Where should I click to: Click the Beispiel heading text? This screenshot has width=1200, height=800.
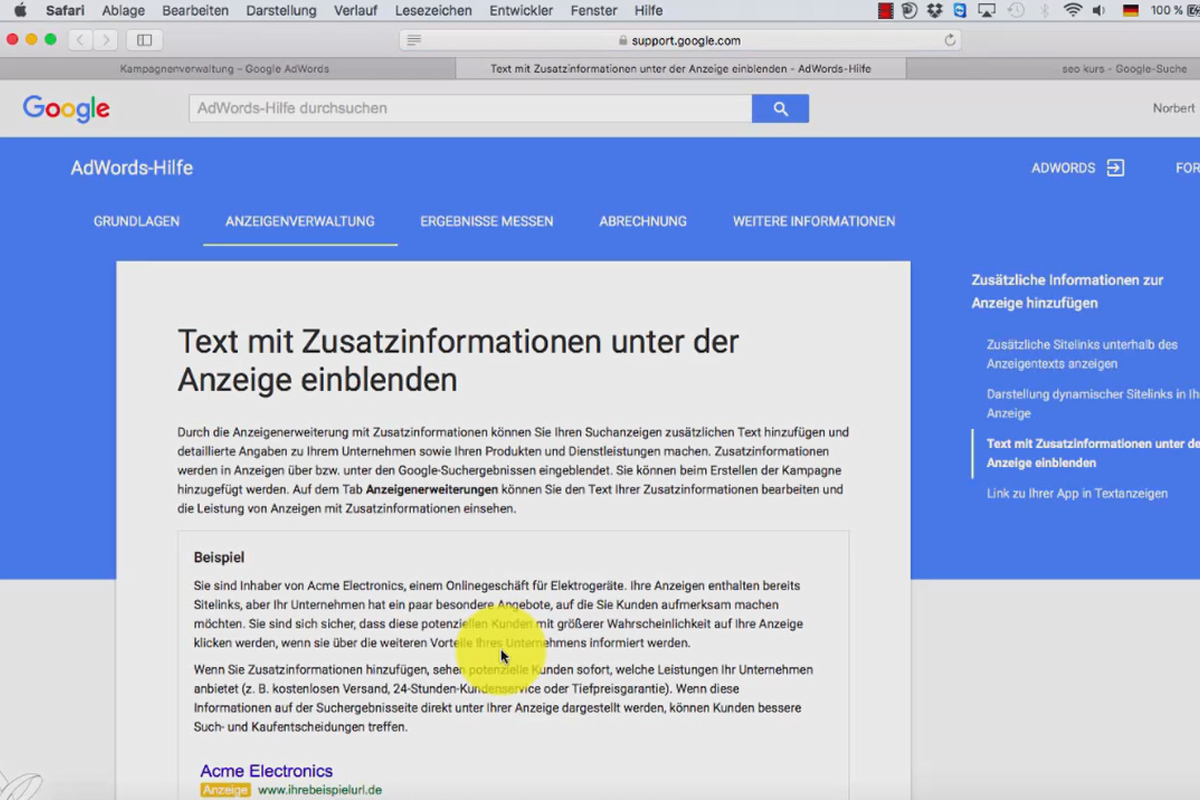point(219,557)
